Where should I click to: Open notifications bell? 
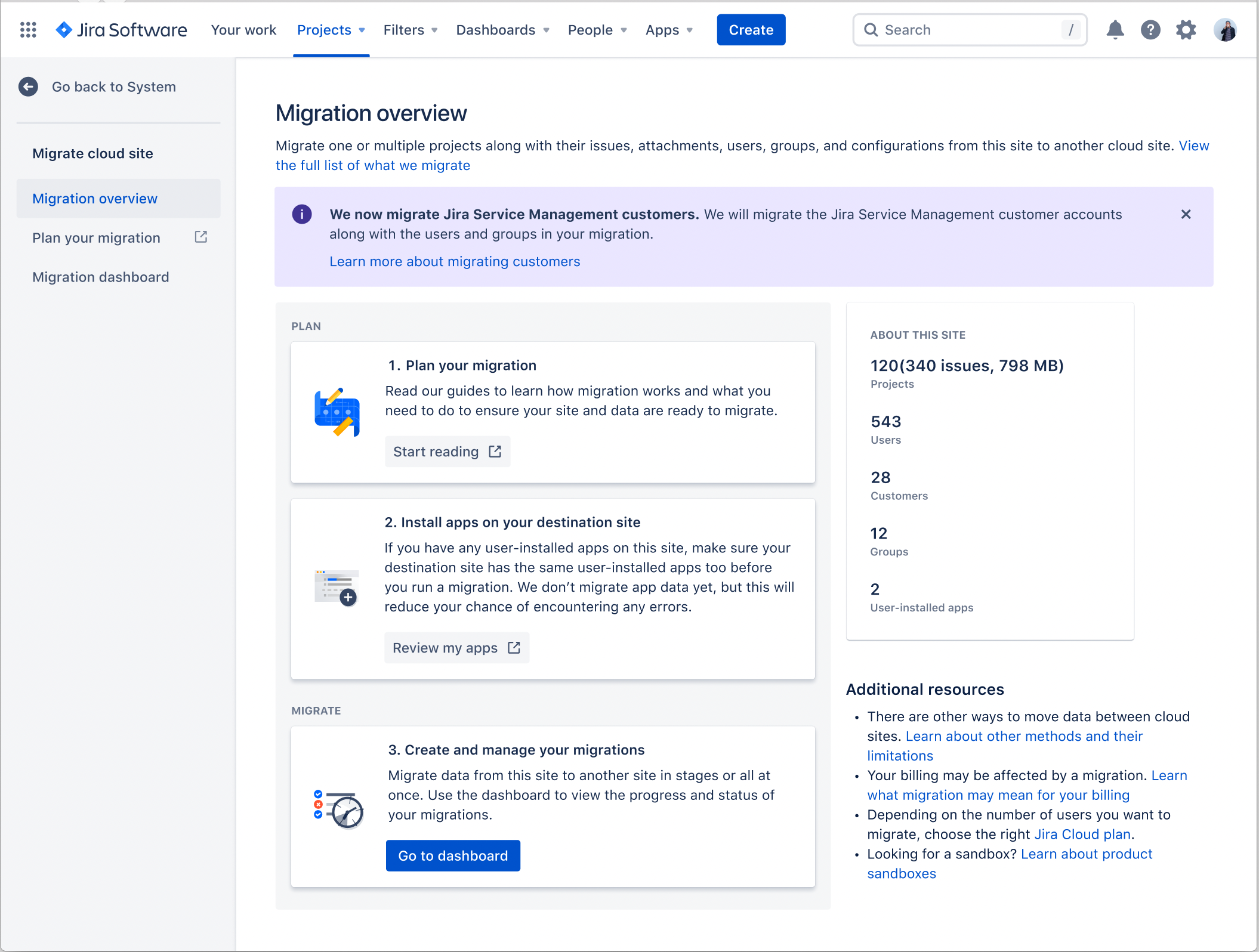coord(1115,29)
